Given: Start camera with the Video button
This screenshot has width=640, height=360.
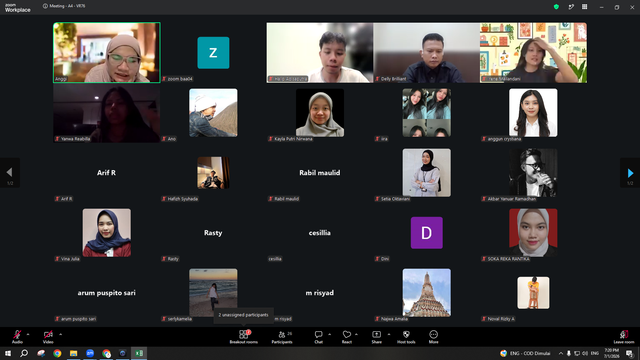Looking at the screenshot, I should 48,337.
